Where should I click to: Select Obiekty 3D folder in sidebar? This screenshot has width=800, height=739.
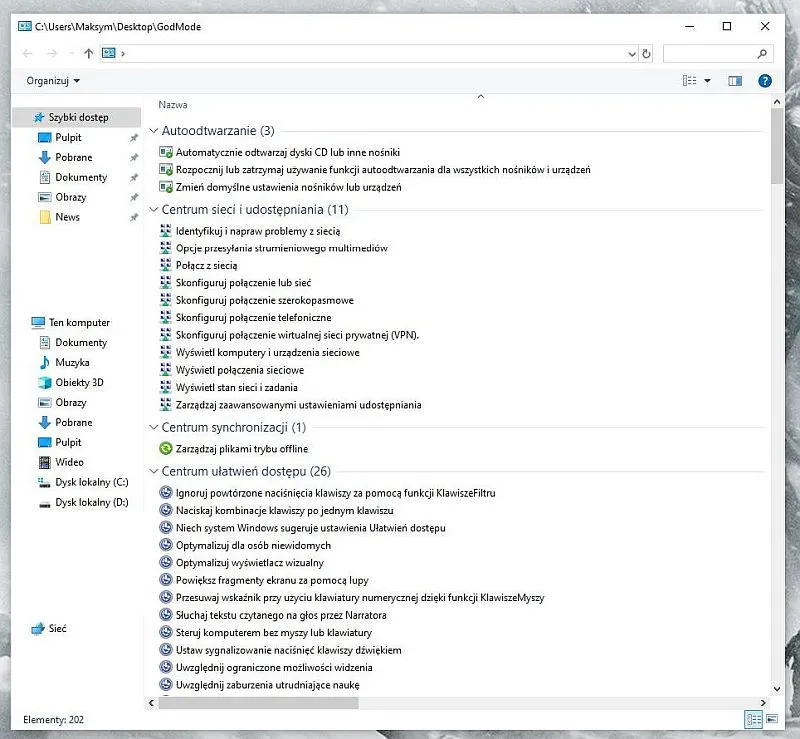click(x=79, y=382)
